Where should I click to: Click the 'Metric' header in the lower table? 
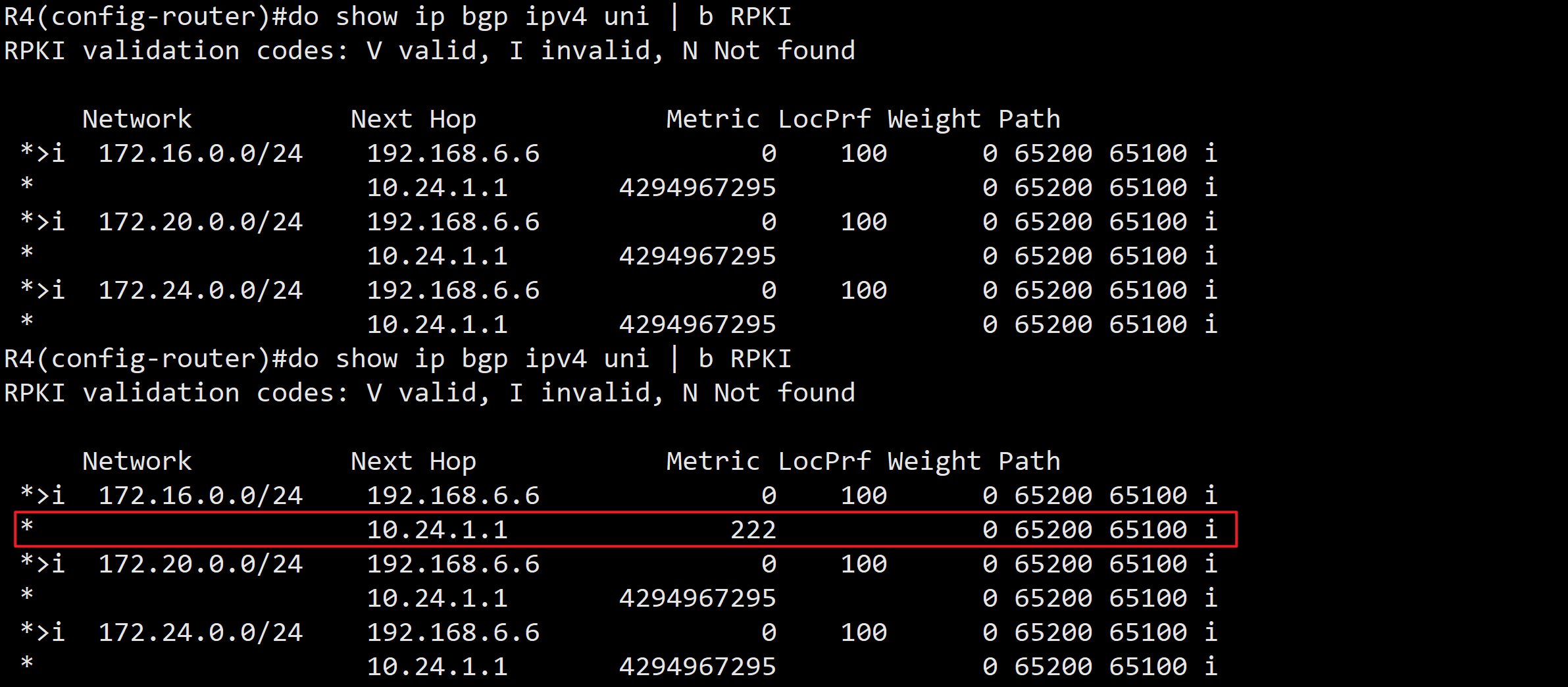(x=713, y=461)
